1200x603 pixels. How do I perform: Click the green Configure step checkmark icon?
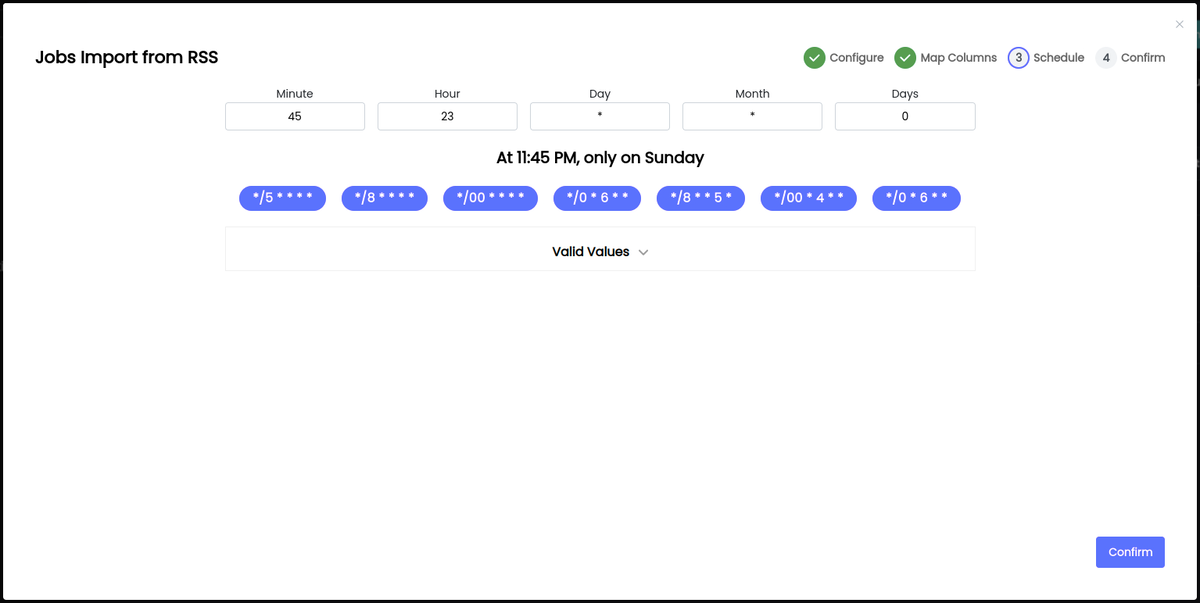[x=814, y=58]
